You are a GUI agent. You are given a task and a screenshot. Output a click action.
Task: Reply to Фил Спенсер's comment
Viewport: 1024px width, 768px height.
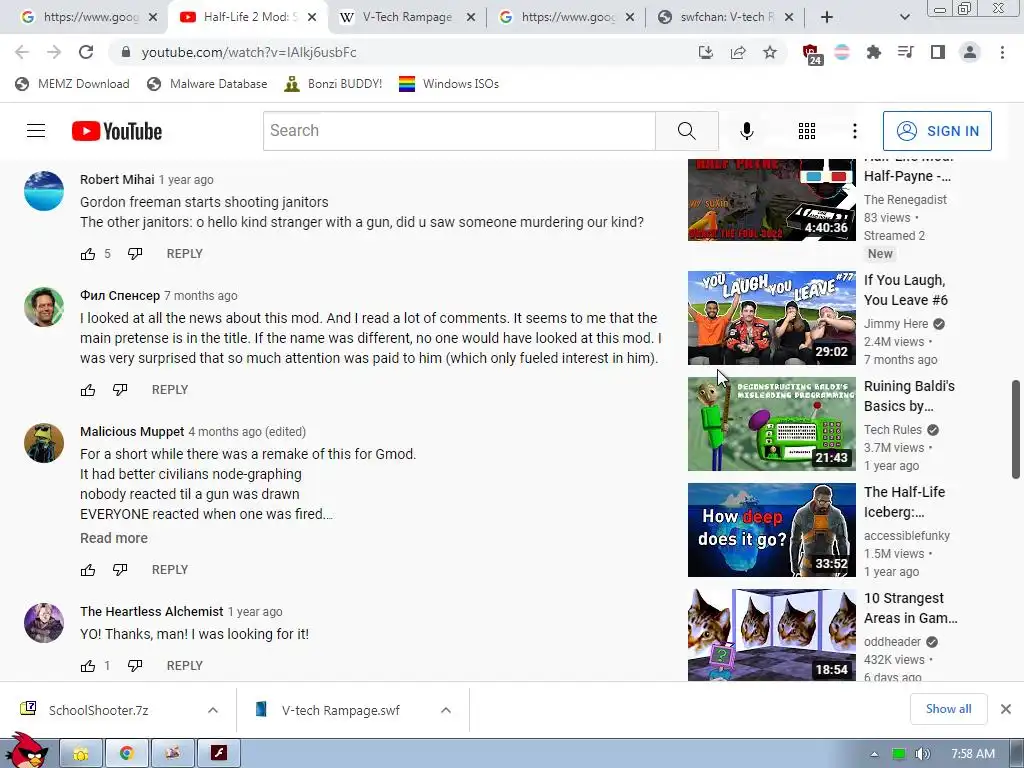(x=170, y=390)
